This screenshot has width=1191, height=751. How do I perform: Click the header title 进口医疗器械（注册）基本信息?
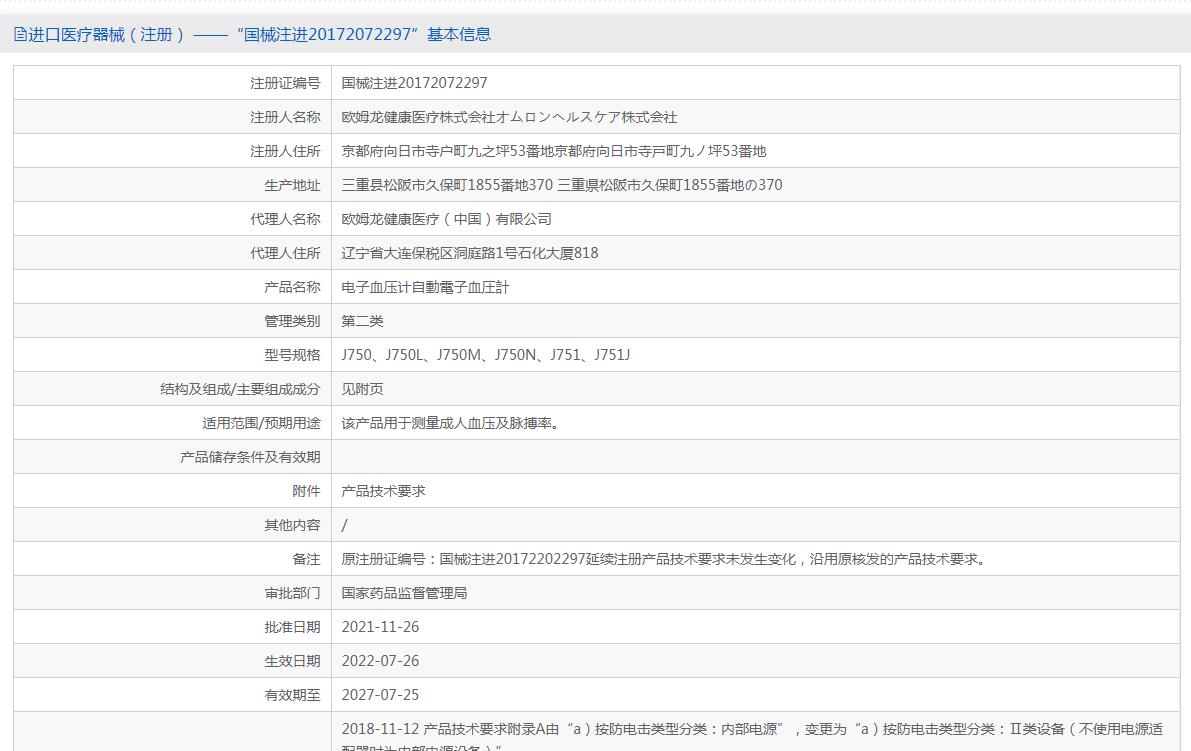point(260,34)
